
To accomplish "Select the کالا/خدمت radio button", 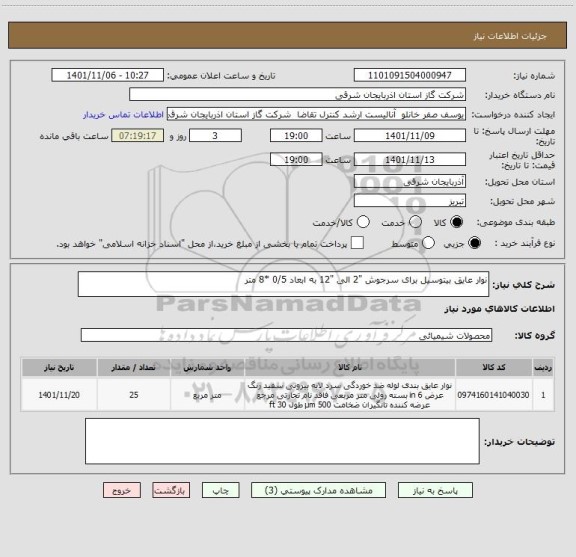I will [x=363, y=222].
